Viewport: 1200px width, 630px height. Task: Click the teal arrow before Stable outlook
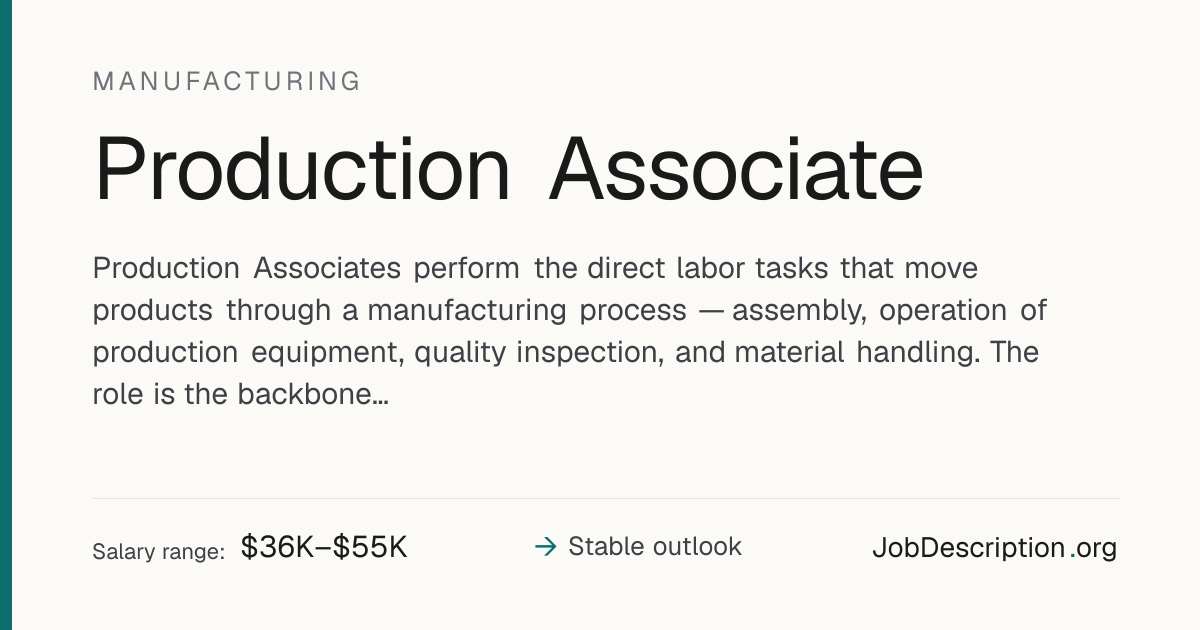coord(545,547)
